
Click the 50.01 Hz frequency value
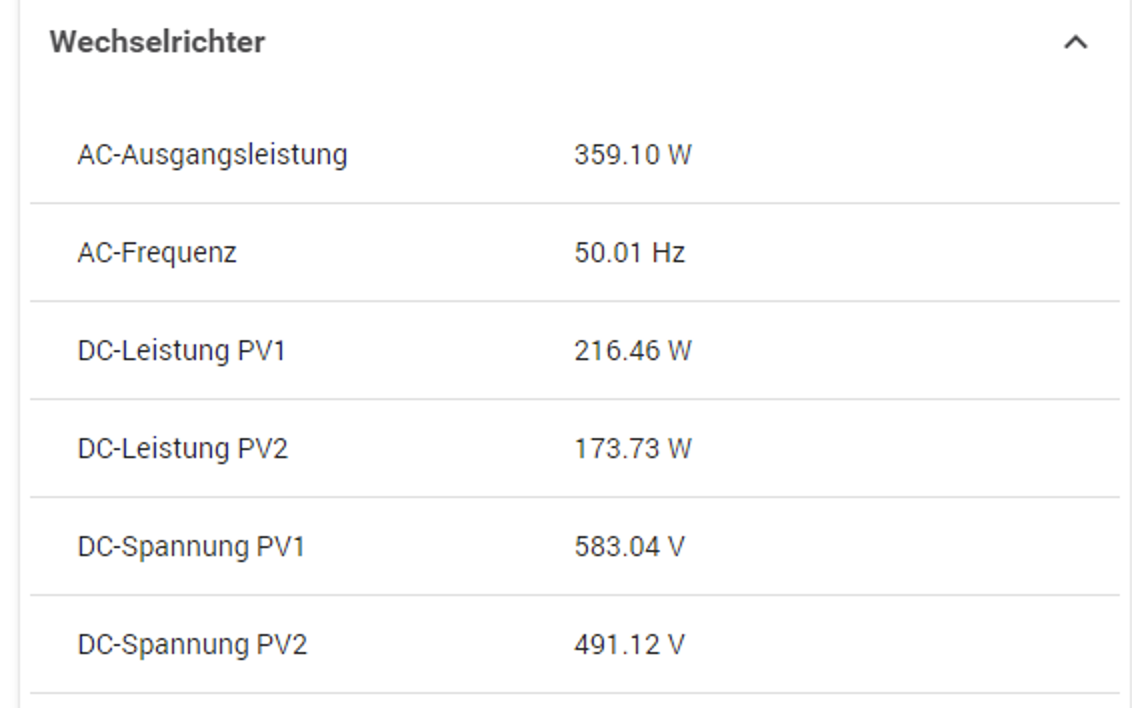[x=630, y=253]
